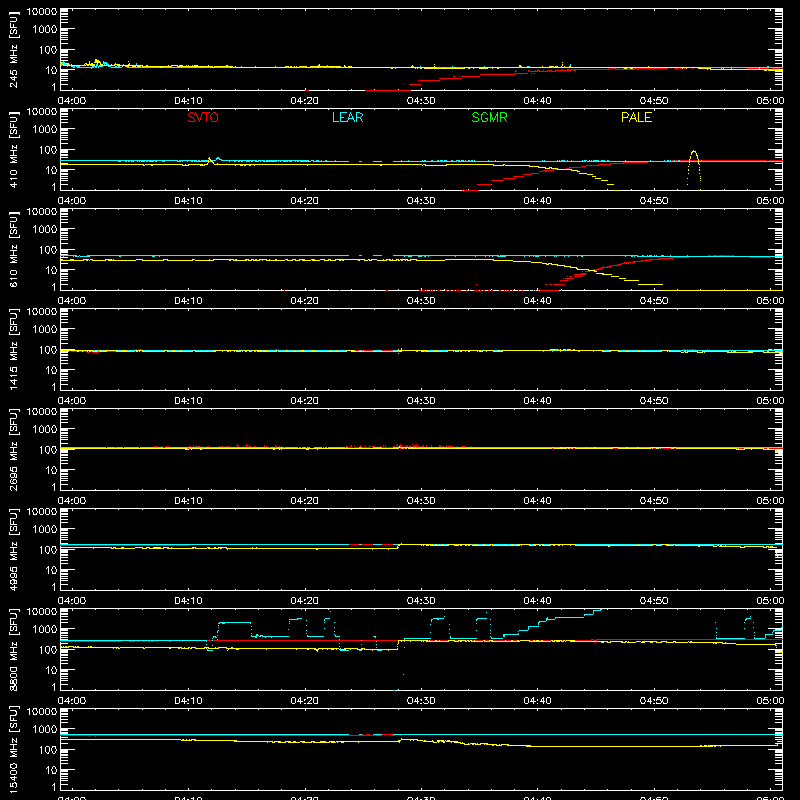Click 04:00 label under the 245 MHz panel
800x800 pixels.
tap(72, 101)
